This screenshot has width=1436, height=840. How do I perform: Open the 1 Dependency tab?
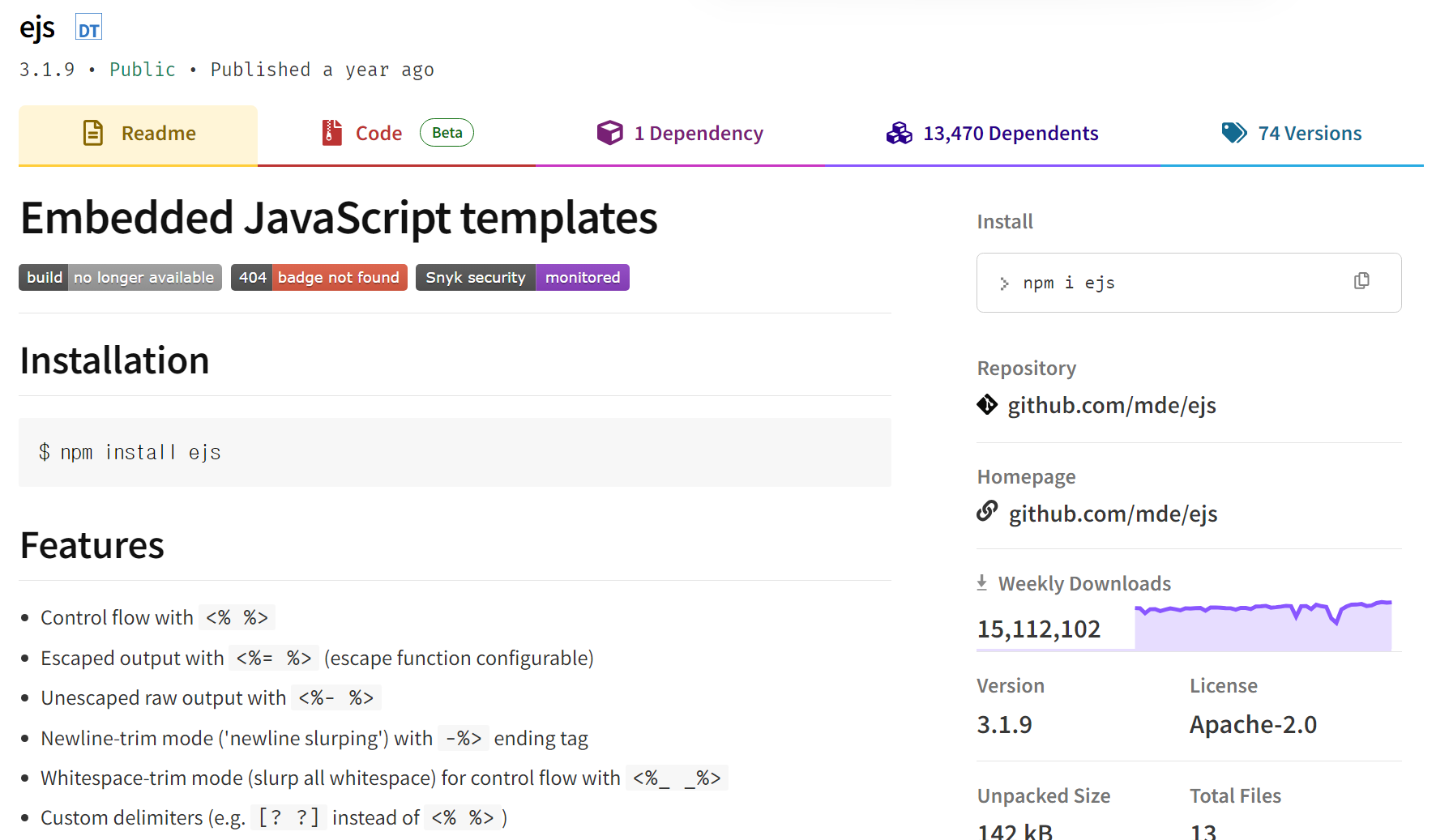click(x=681, y=134)
